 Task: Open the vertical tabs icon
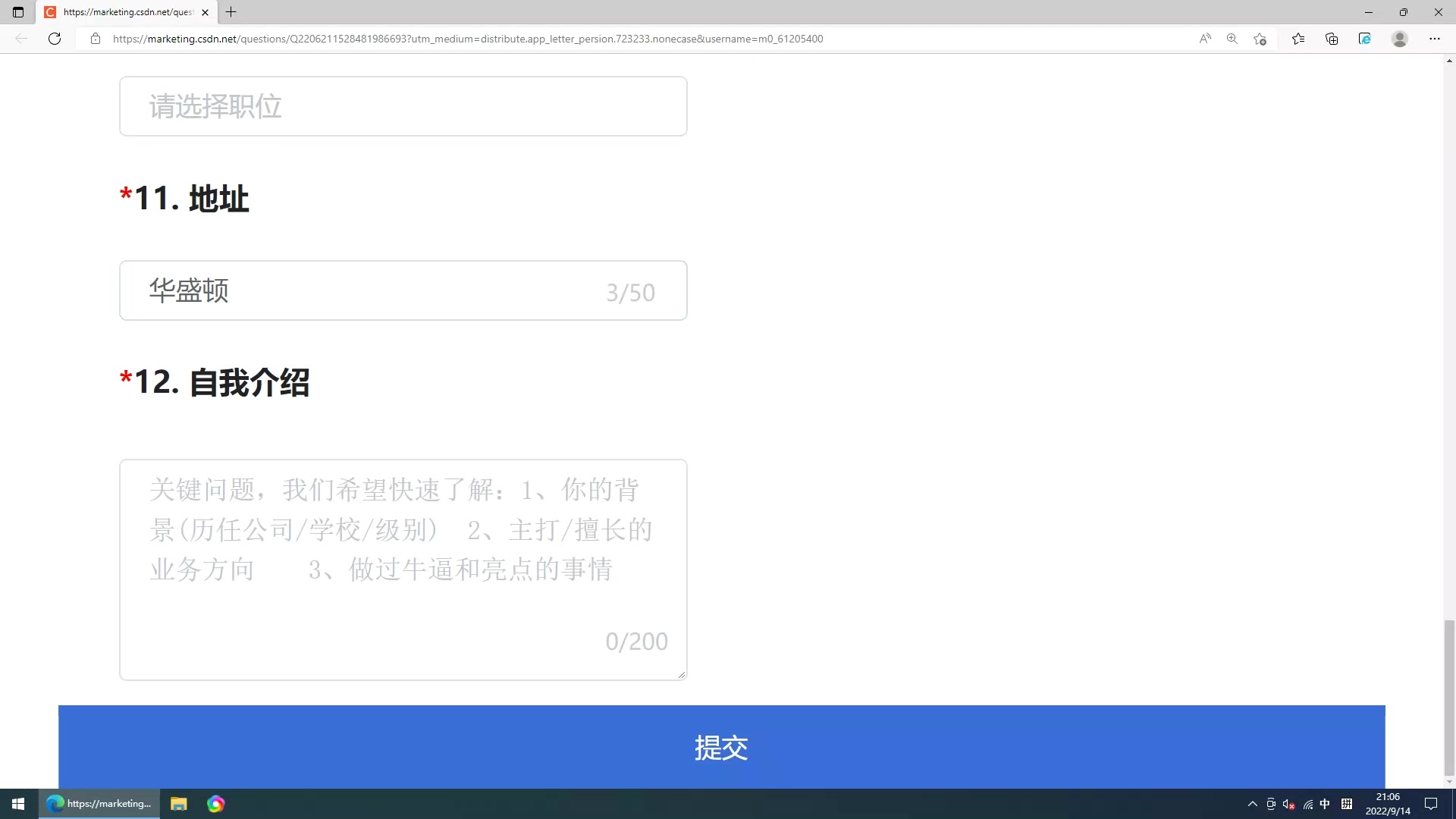(x=18, y=12)
